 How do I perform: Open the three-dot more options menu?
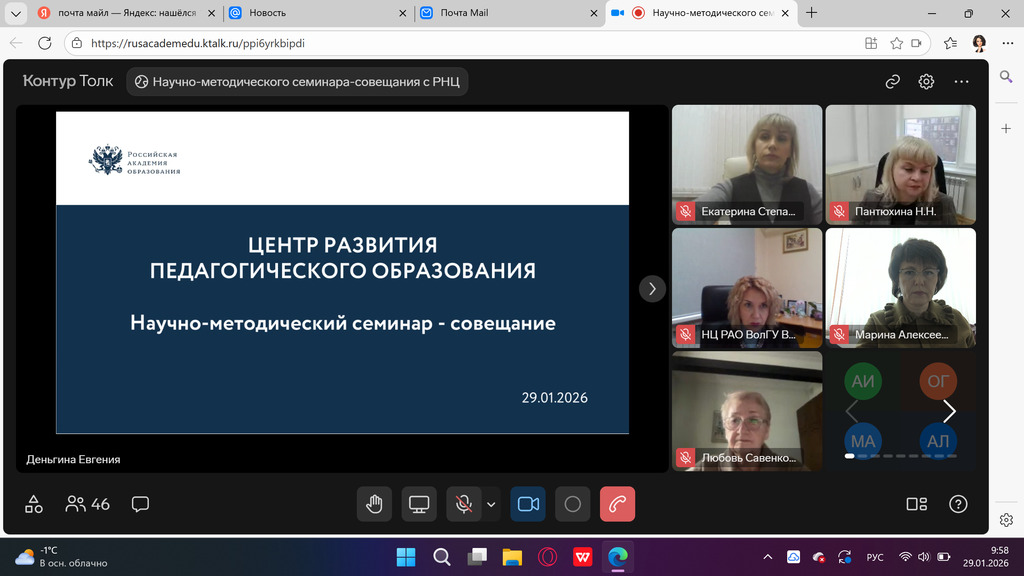pyautogui.click(x=961, y=82)
